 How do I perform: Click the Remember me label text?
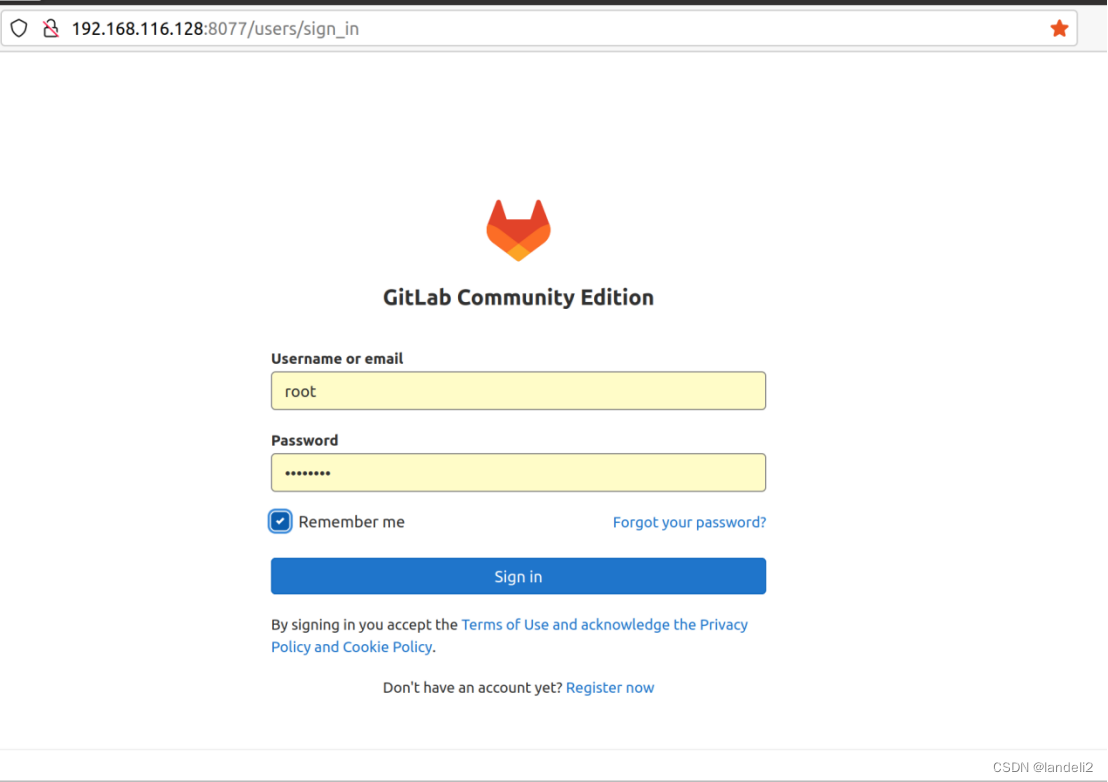point(352,521)
